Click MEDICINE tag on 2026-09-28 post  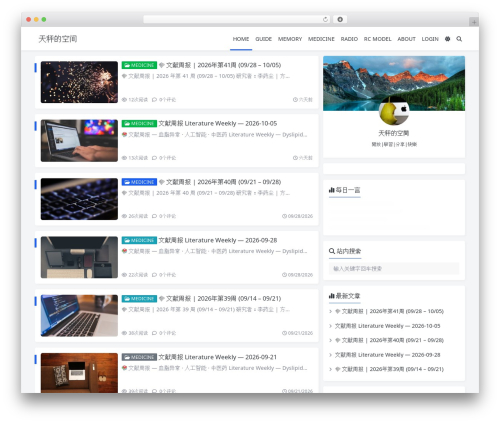click(139, 240)
